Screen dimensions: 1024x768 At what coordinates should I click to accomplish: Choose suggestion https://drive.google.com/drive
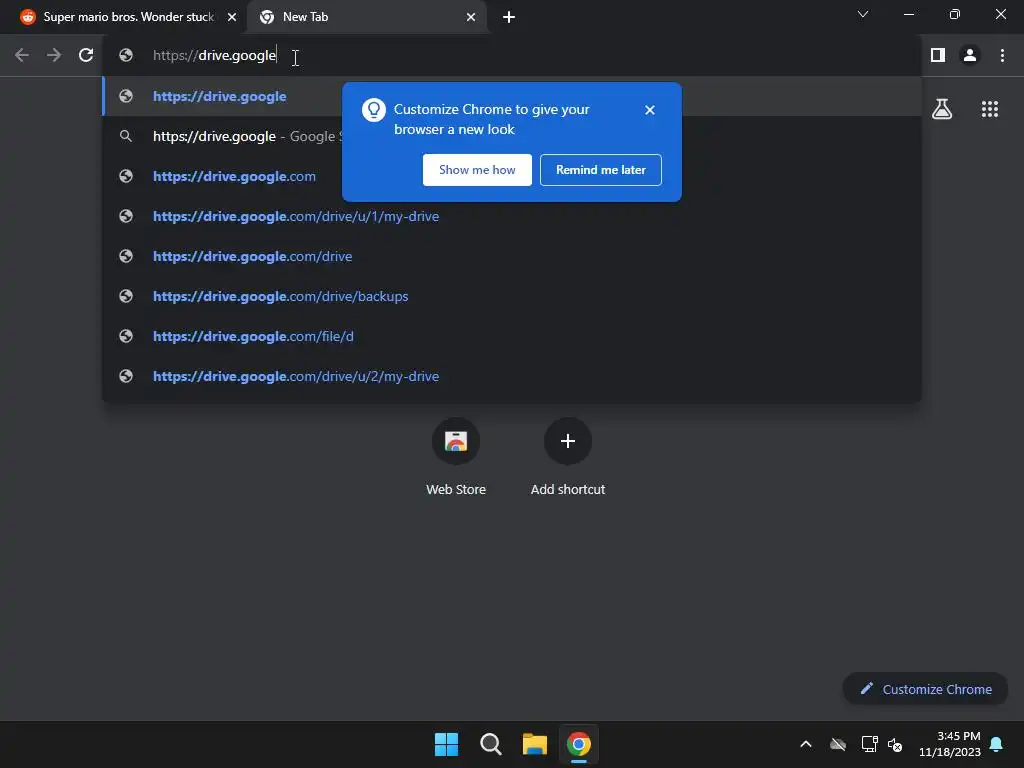pyautogui.click(x=512, y=256)
